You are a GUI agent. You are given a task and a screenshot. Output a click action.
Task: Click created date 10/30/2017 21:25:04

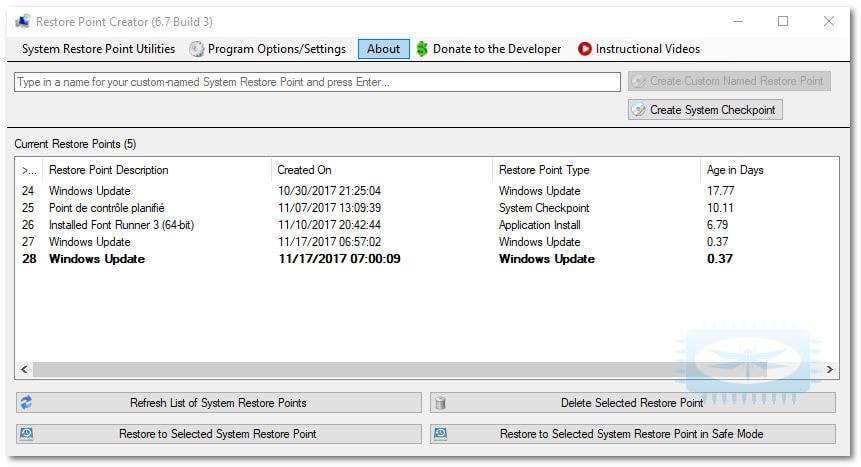329,191
